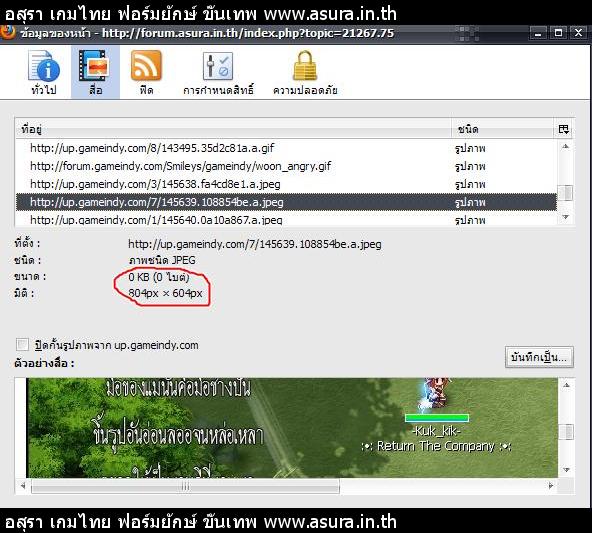592x533 pixels.
Task: Open the ทั่วไป (General) info tab icon
Action: pyautogui.click(x=44, y=72)
